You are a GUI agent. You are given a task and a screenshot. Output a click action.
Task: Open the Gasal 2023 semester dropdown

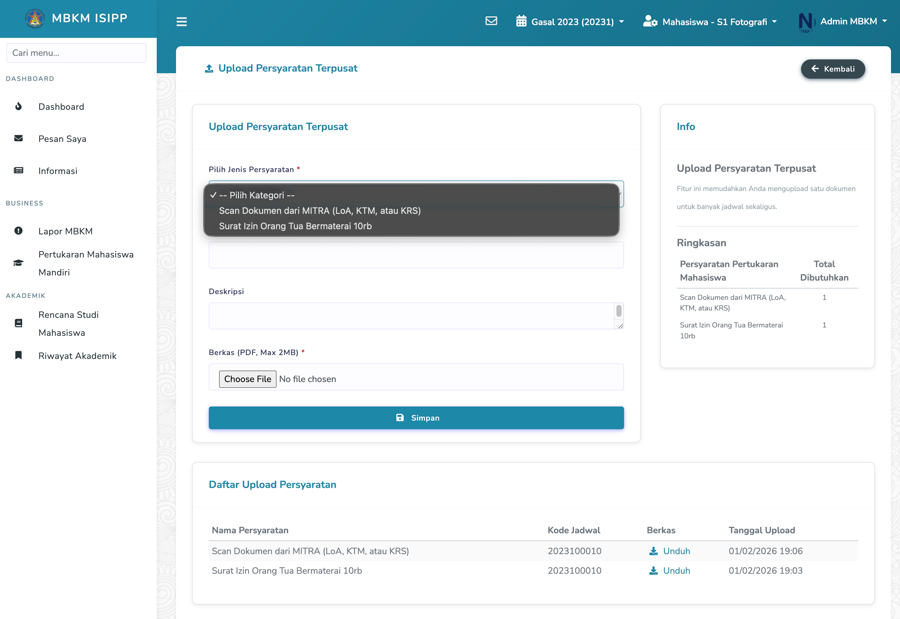pos(570,21)
